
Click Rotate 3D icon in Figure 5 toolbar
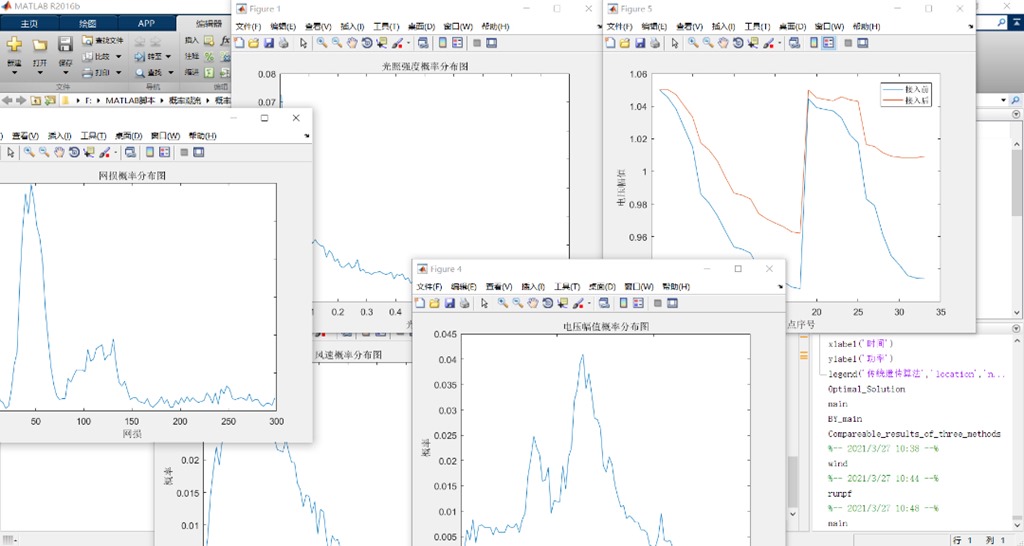coord(738,43)
